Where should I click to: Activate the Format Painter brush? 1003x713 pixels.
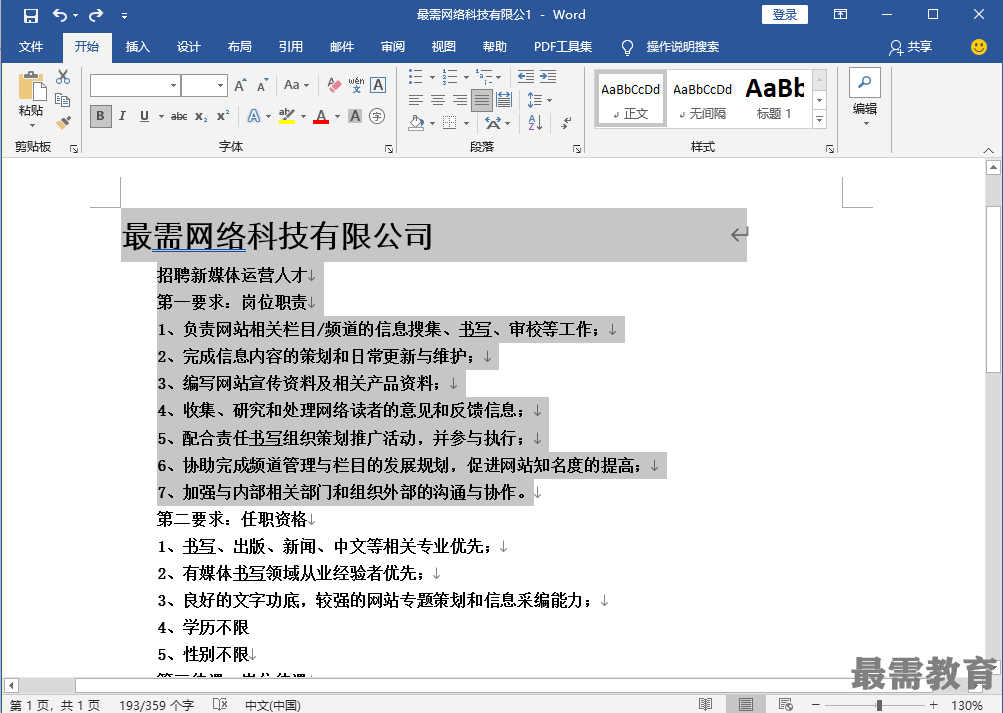click(x=63, y=122)
